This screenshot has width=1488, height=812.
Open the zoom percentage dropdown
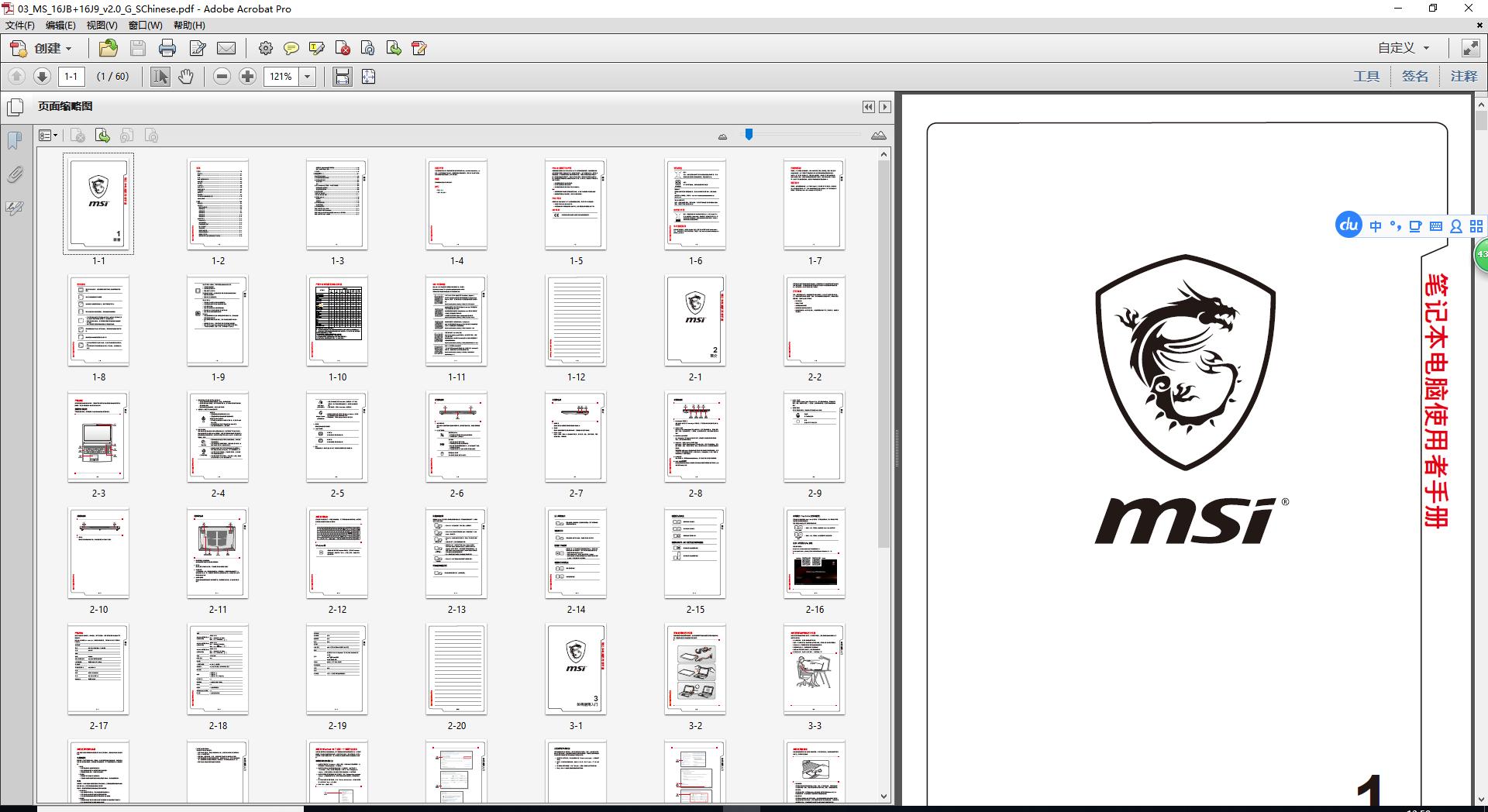point(308,76)
